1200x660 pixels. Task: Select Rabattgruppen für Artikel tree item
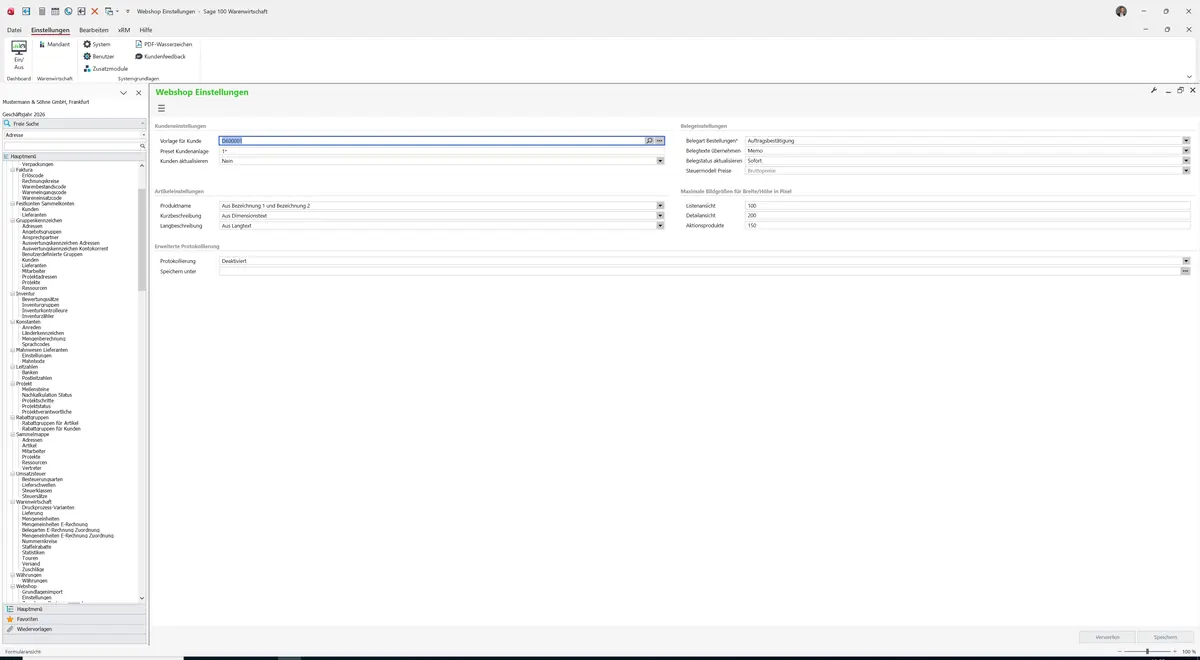pos(50,423)
